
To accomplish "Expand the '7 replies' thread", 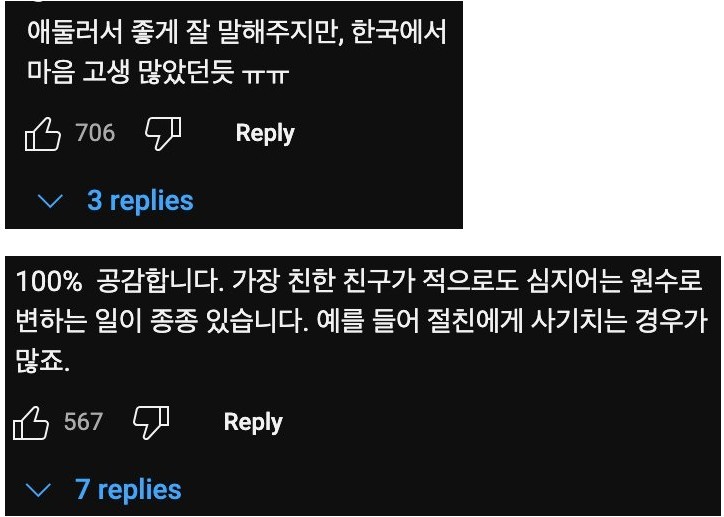I will pyautogui.click(x=128, y=490).
